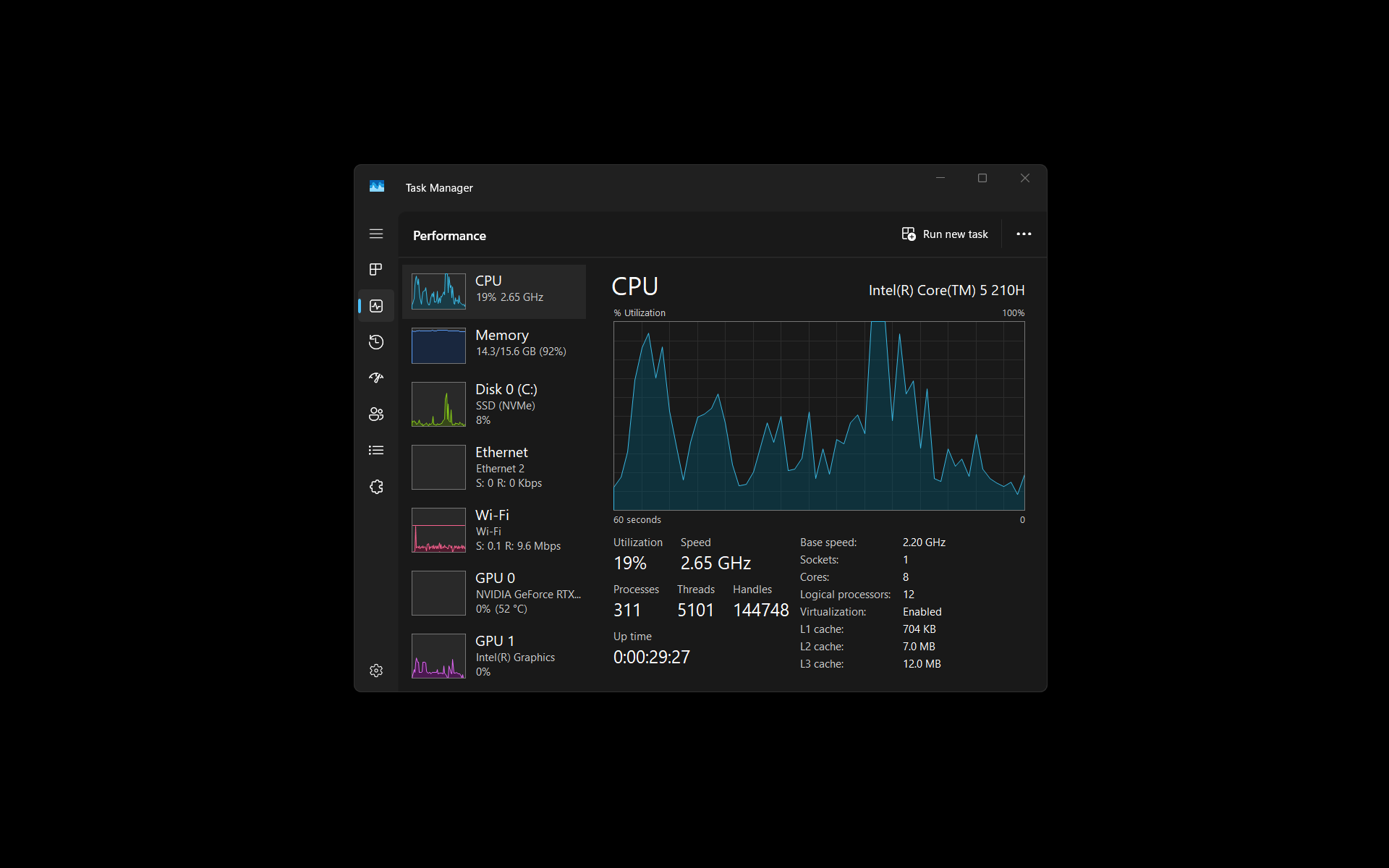This screenshot has height=868, width=1389.
Task: Open Task Manager settings gear
Action: click(376, 671)
